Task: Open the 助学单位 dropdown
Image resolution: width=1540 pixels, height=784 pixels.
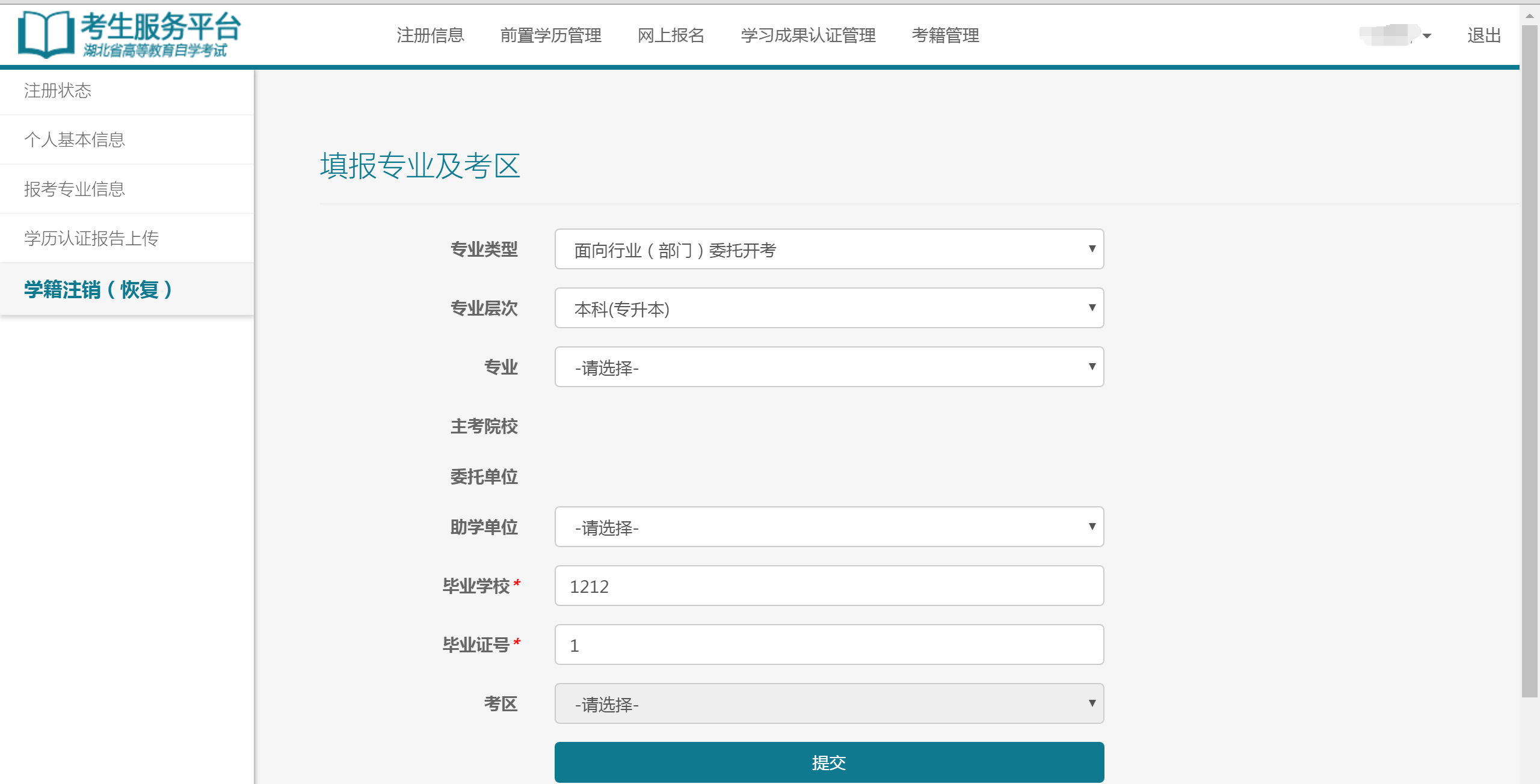Action: click(829, 527)
